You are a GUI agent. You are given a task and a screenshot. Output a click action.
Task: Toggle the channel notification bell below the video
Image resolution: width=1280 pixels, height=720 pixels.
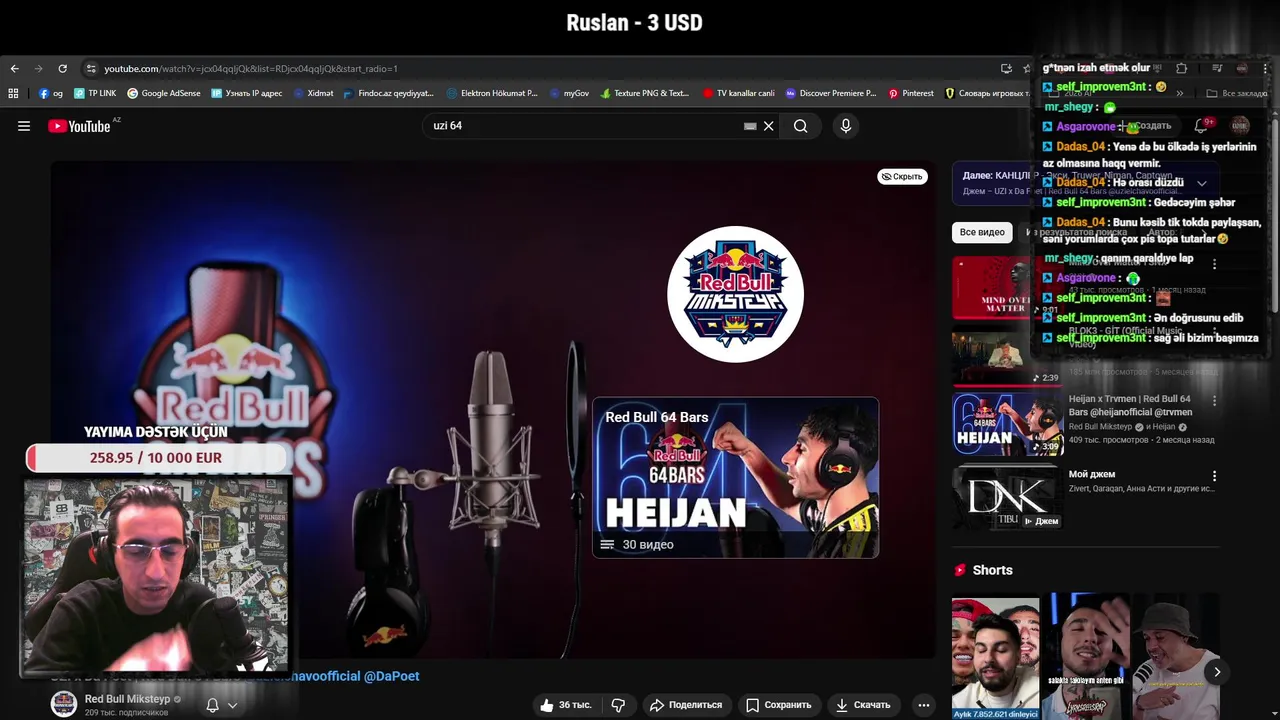[212, 705]
